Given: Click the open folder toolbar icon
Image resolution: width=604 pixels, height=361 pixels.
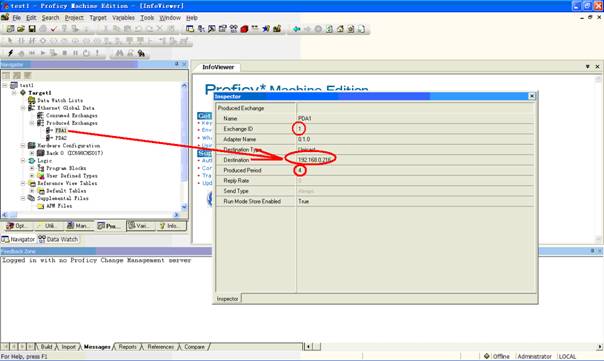Looking at the screenshot, I should tap(21, 29).
